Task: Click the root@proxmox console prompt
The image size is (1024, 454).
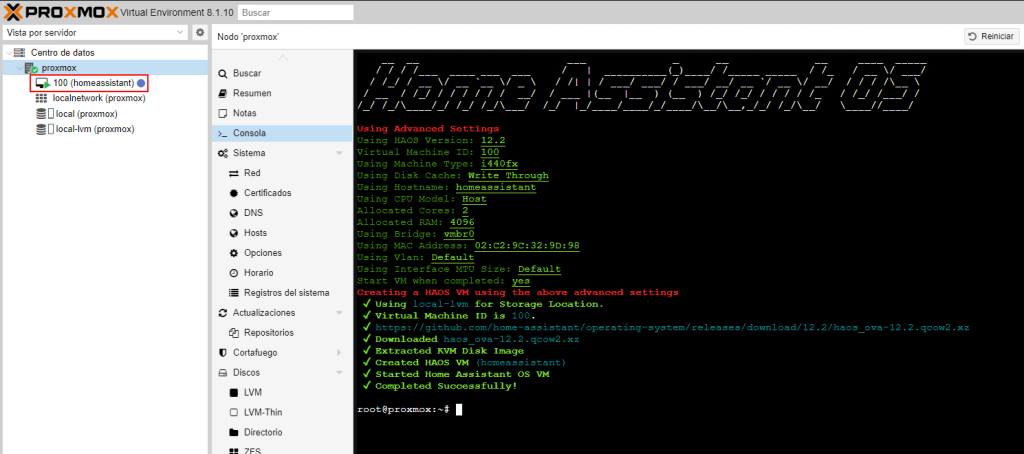Action: (x=404, y=409)
